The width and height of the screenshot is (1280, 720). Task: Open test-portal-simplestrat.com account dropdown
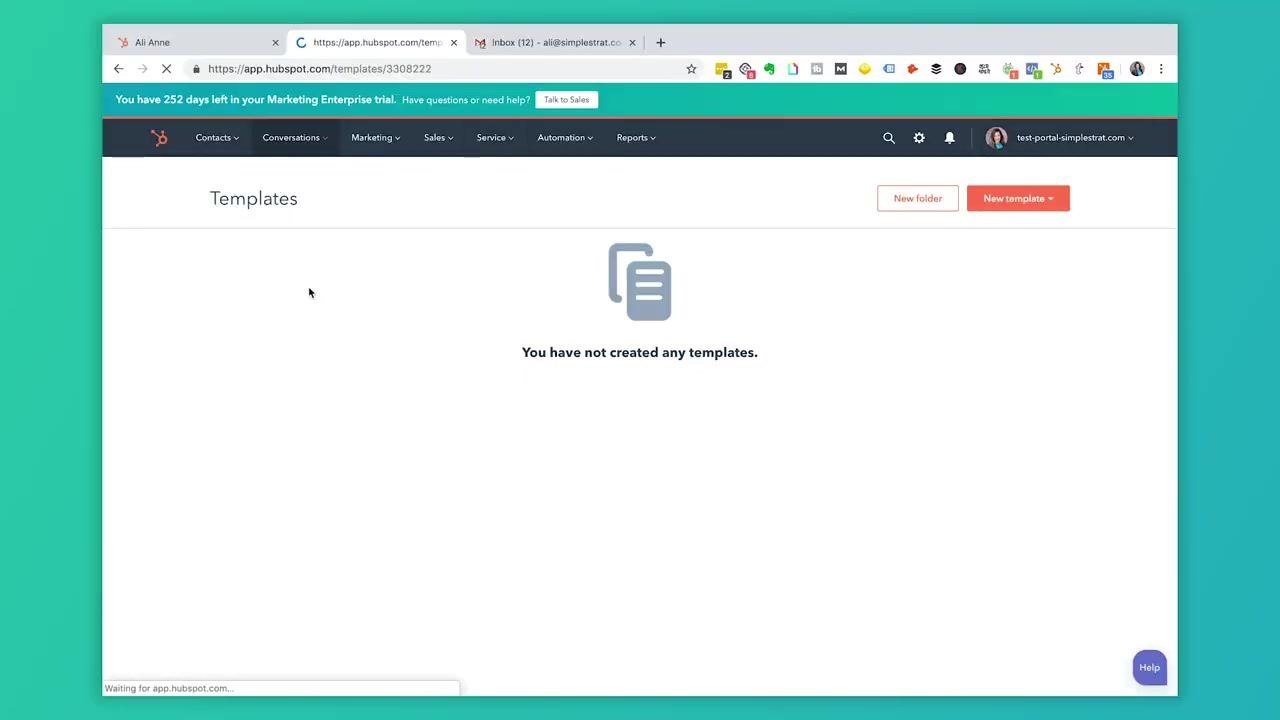coord(1075,138)
